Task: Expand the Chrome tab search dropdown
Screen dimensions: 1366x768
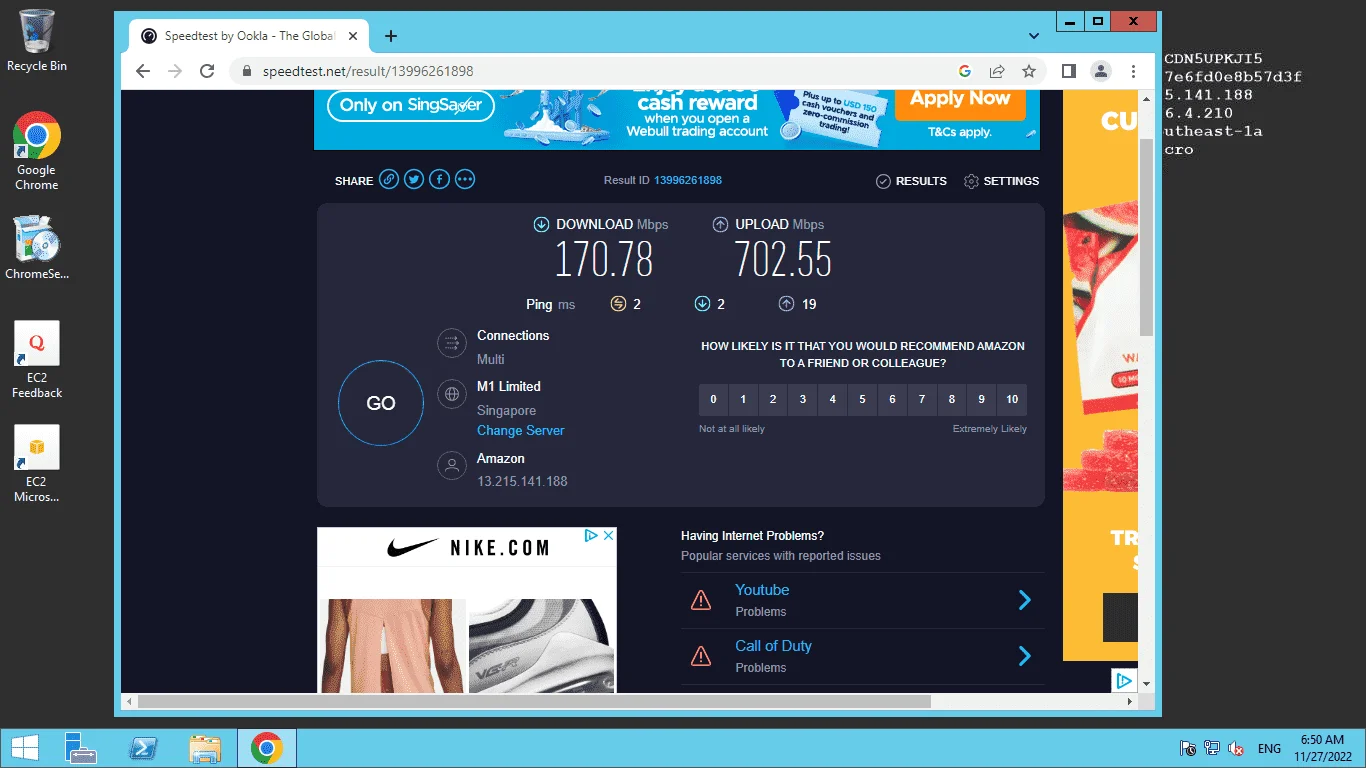Action: (x=1034, y=36)
